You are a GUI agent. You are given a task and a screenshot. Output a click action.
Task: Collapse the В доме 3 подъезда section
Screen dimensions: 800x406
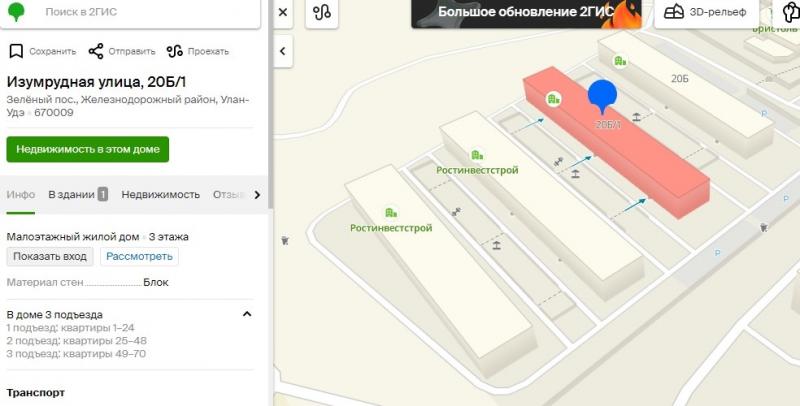coord(247,314)
